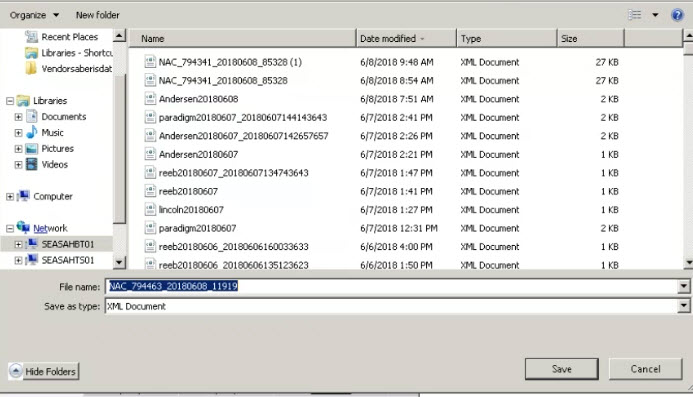Select file icon for reeb20180607_20180607134743643
Screen dimensions: 693x397
point(150,172)
